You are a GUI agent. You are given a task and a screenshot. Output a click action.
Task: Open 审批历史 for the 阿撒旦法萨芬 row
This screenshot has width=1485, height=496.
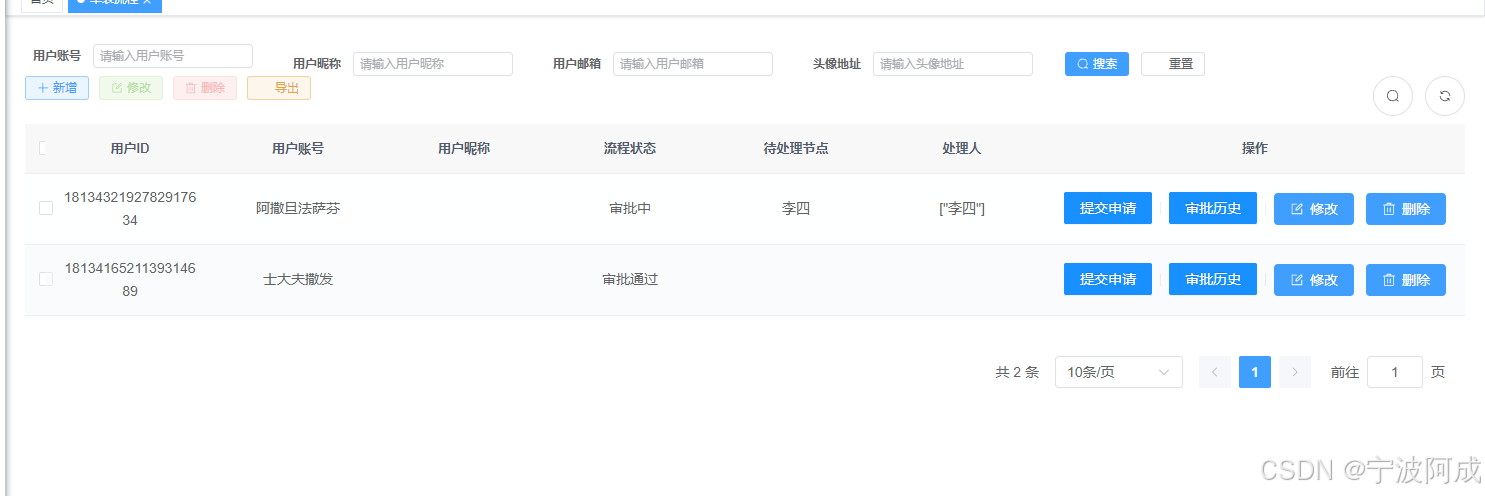pyautogui.click(x=1213, y=208)
